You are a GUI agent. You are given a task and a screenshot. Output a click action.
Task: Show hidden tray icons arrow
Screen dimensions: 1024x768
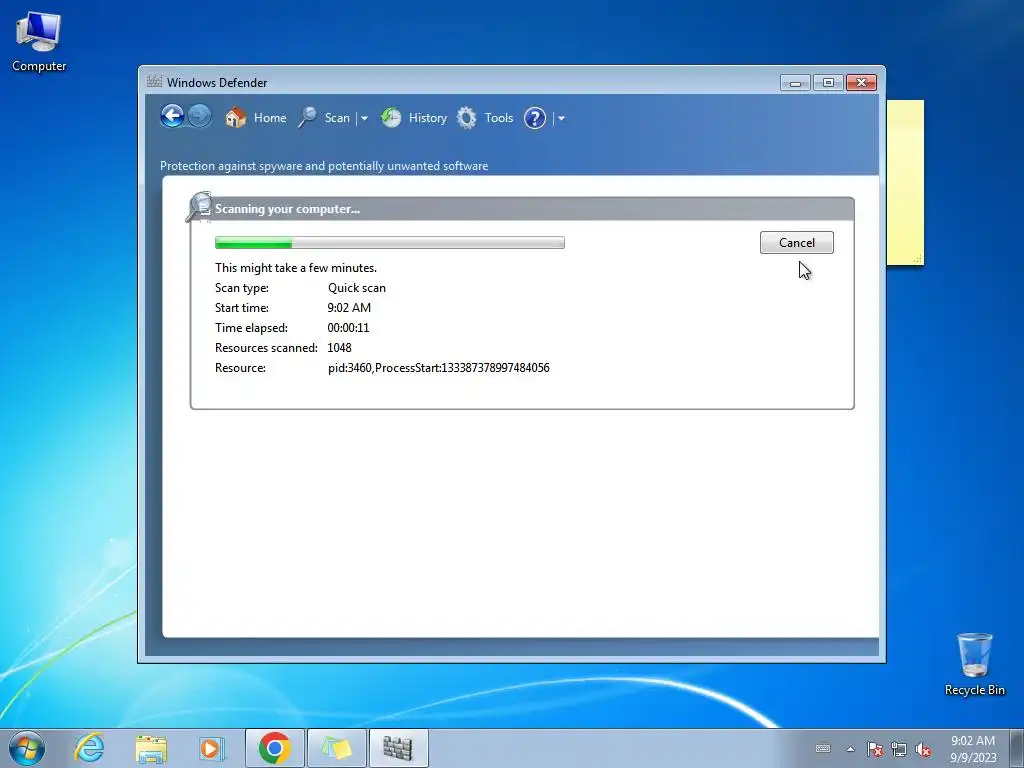click(x=850, y=749)
